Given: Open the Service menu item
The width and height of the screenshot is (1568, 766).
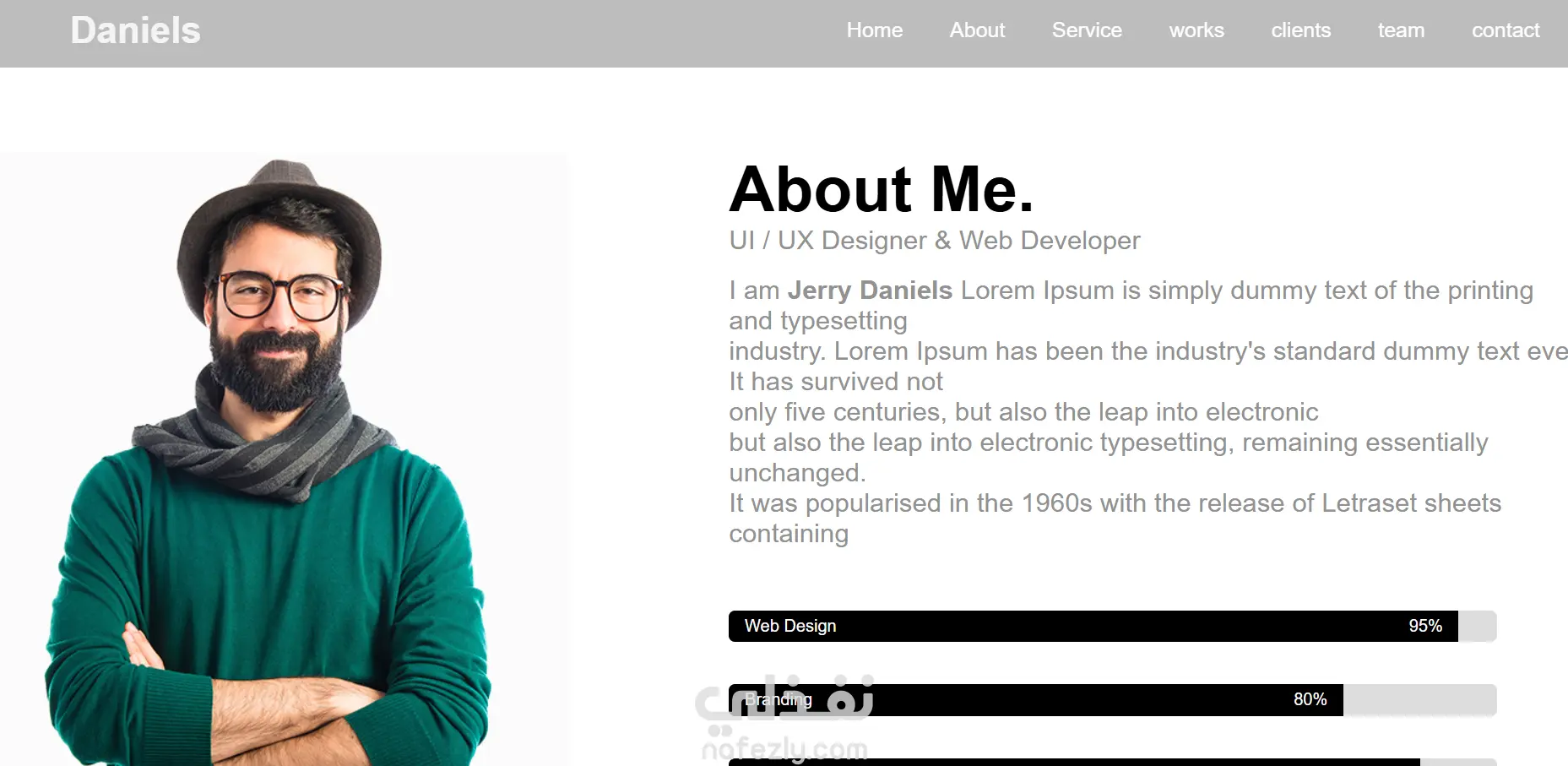Looking at the screenshot, I should coord(1087,30).
